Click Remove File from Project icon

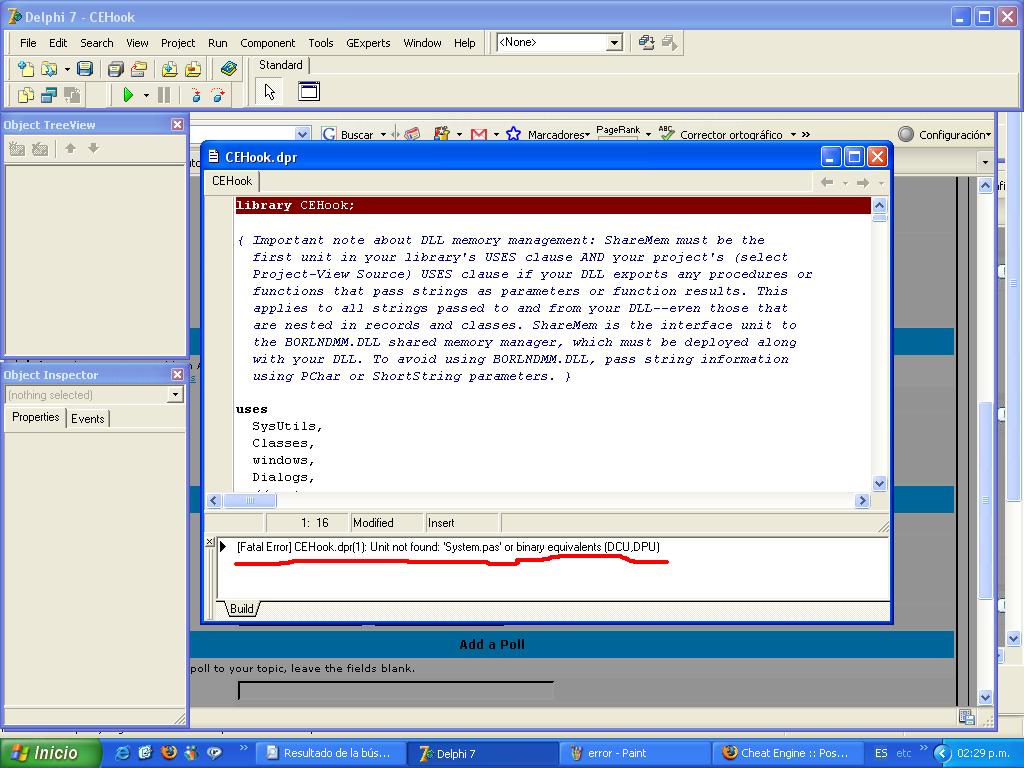click(x=193, y=68)
